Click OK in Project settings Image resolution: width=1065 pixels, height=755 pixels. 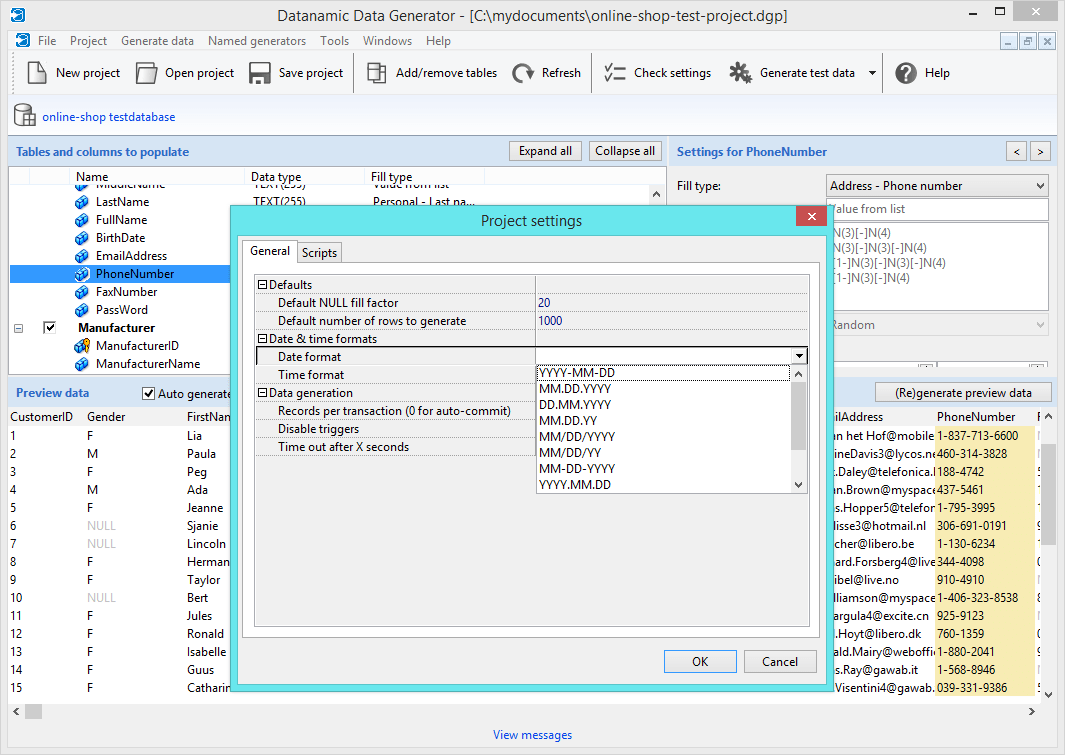point(700,661)
